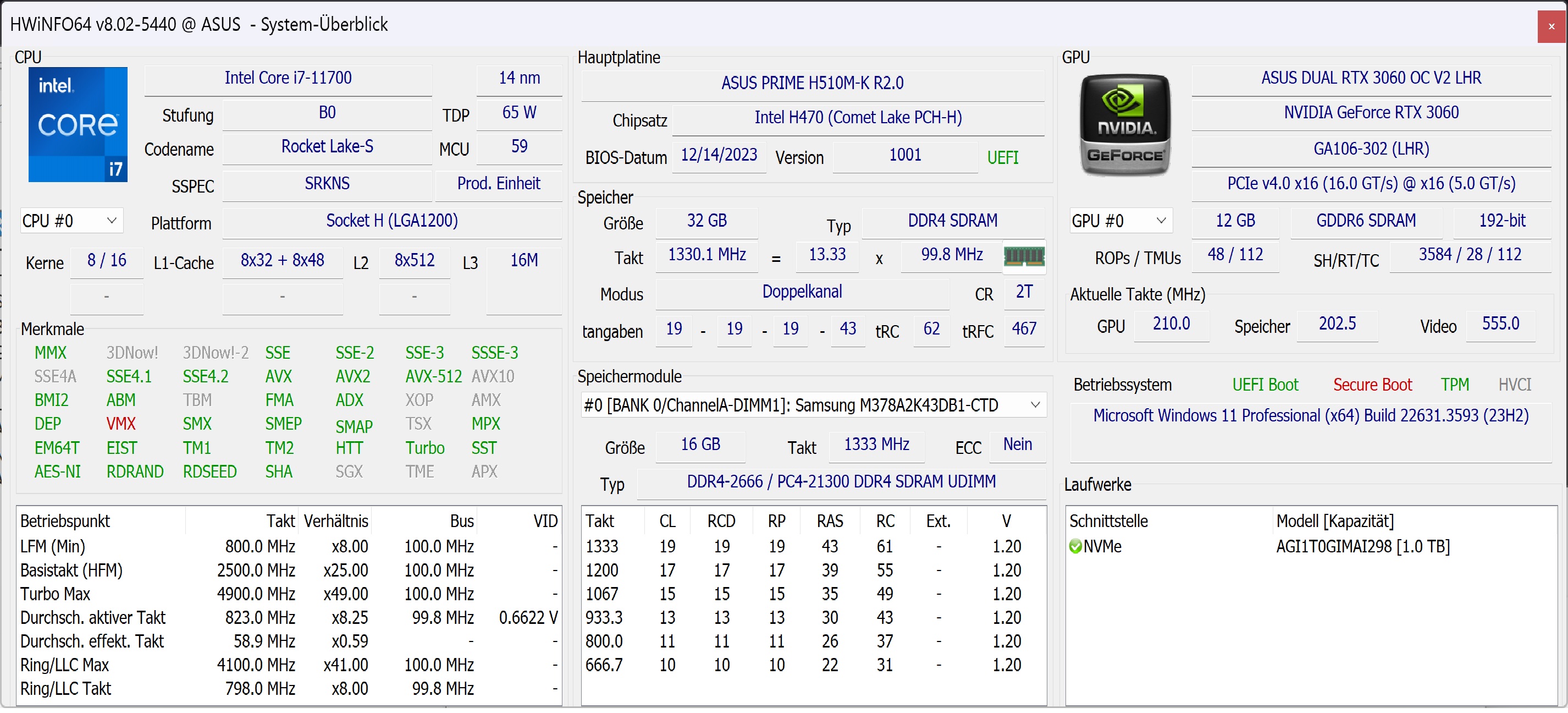Click the Intel Core i7 logo
The image size is (1568, 713).
pyautogui.click(x=78, y=125)
